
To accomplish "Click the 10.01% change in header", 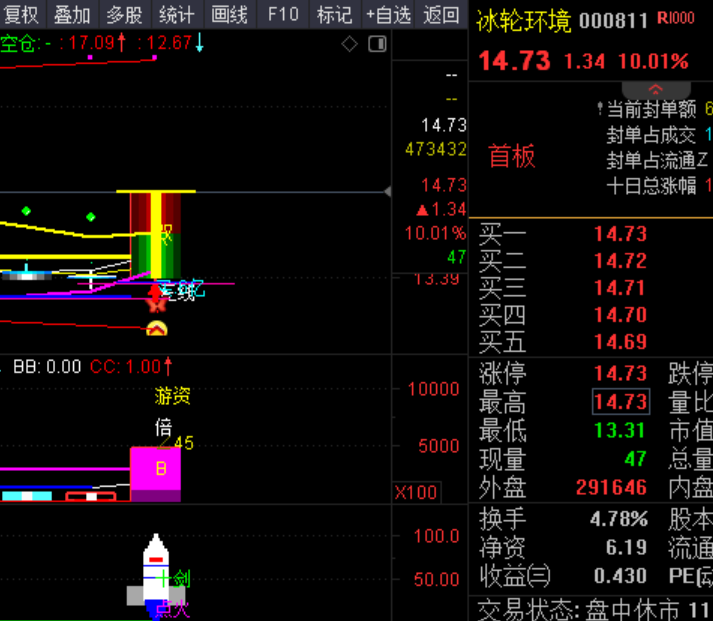I will [x=653, y=61].
